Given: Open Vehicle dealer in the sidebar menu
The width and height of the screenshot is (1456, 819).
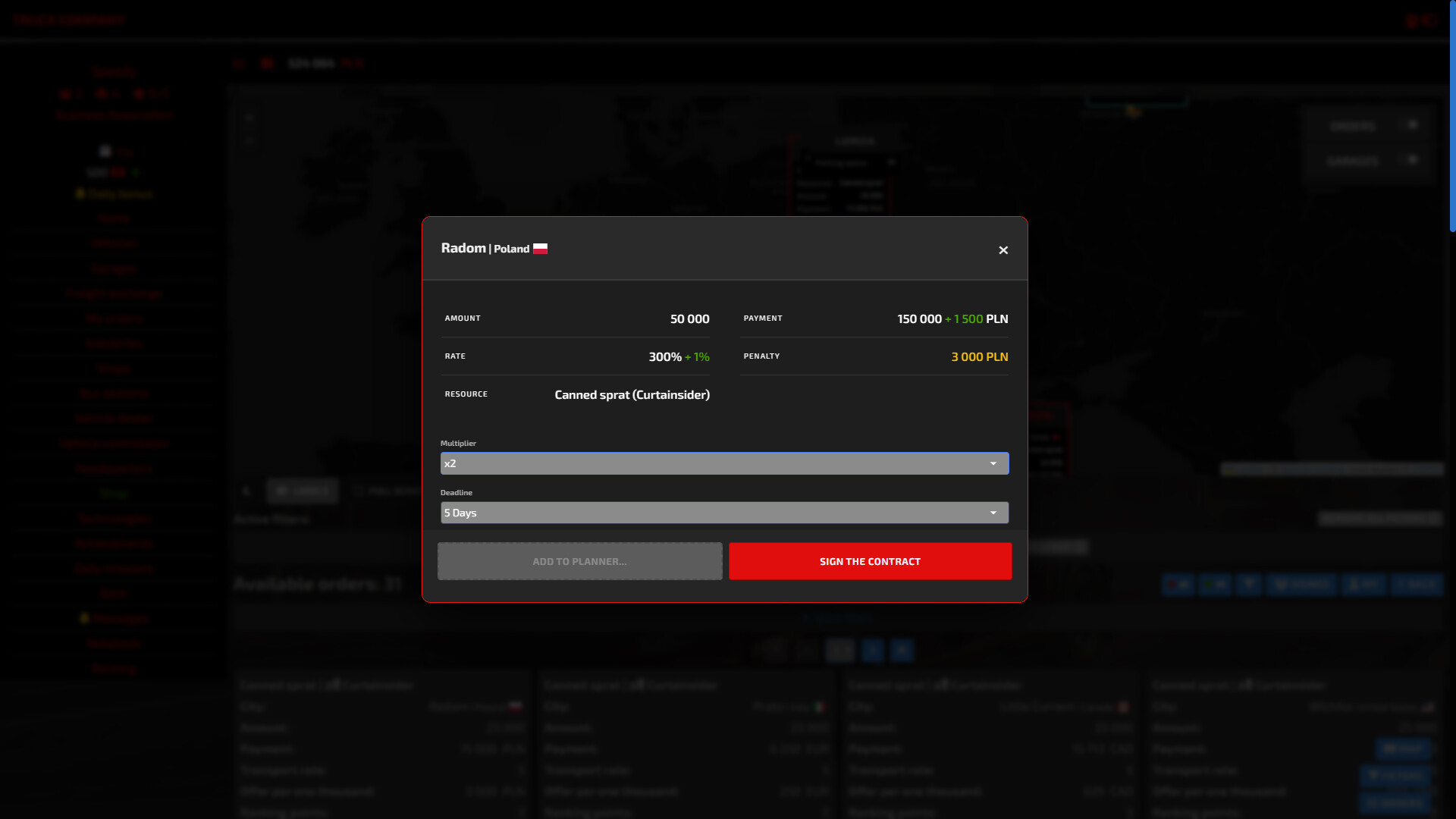Looking at the screenshot, I should (x=114, y=419).
